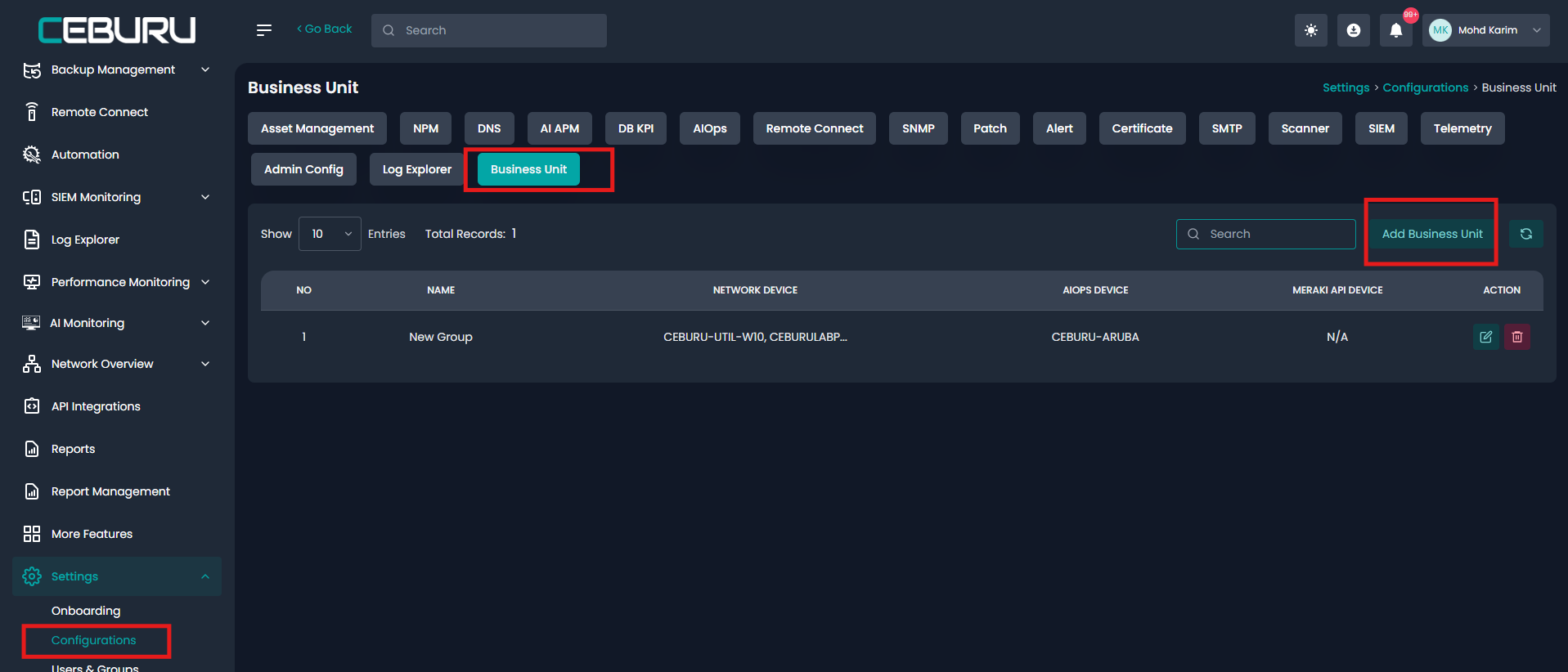Click the top header Search field
Image resolution: width=1568 pixels, height=672 pixels.
[489, 30]
